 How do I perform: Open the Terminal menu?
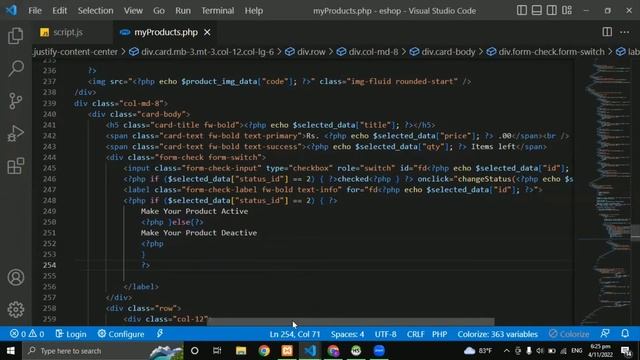218,11
